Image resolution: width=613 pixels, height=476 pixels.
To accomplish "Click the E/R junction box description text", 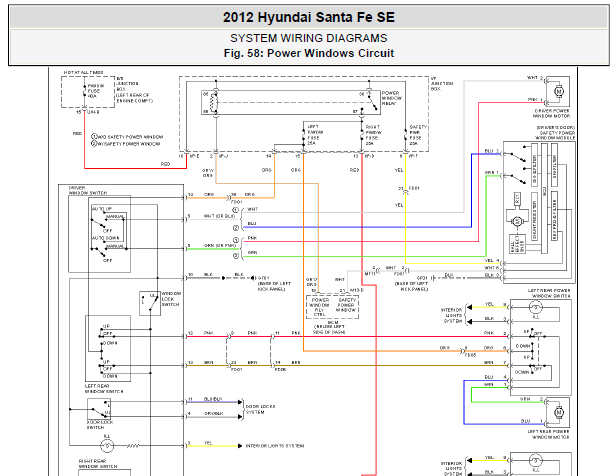I will click(134, 89).
